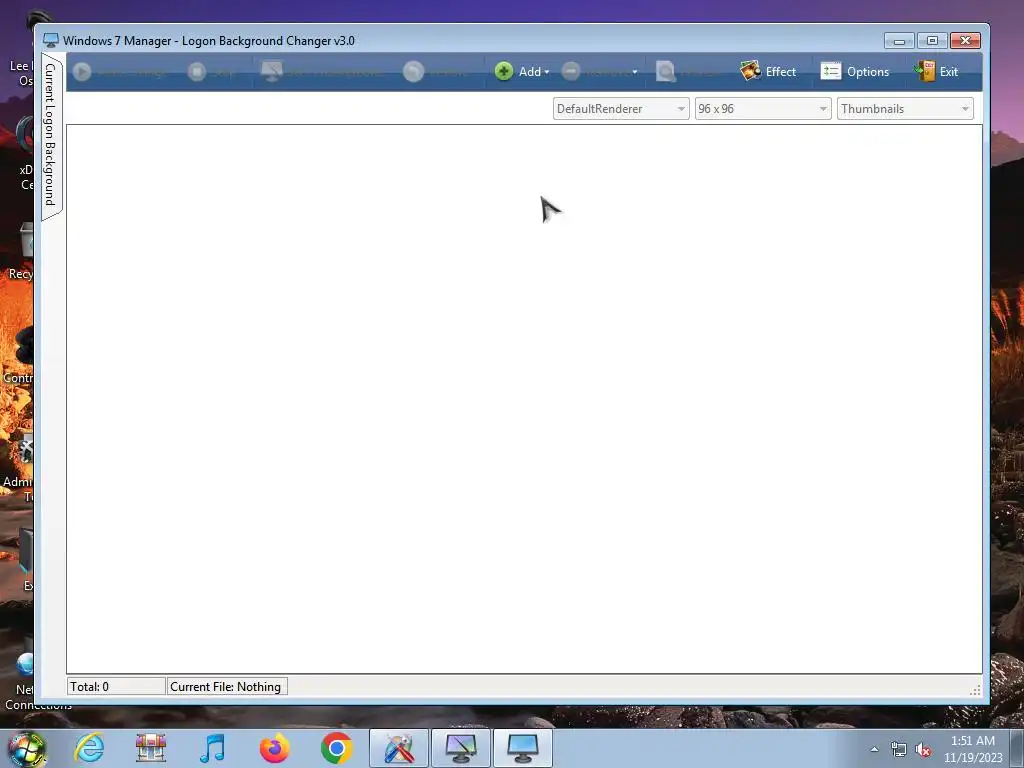The width and height of the screenshot is (1024, 768).
Task: Open the music note taskbar app
Action: 212,748
